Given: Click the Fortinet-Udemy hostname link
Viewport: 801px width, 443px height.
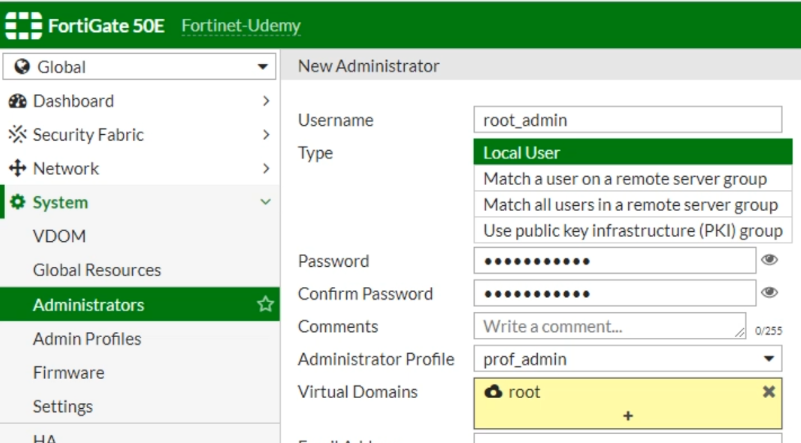Looking at the screenshot, I should click(241, 26).
